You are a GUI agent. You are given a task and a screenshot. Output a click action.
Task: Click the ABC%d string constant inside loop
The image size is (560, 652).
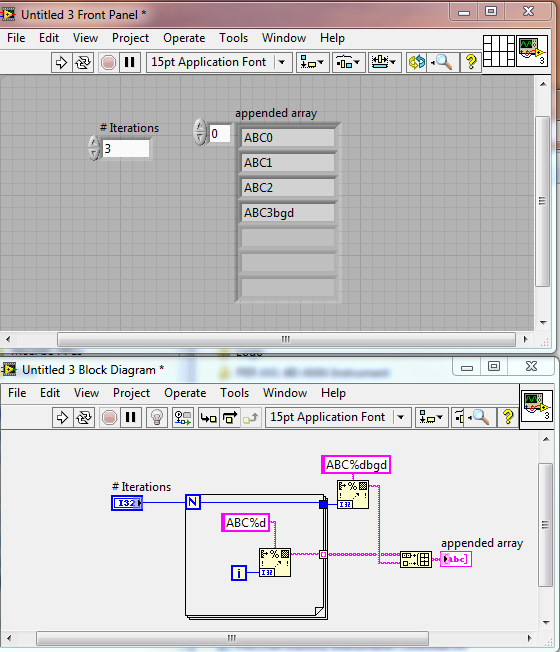click(245, 523)
